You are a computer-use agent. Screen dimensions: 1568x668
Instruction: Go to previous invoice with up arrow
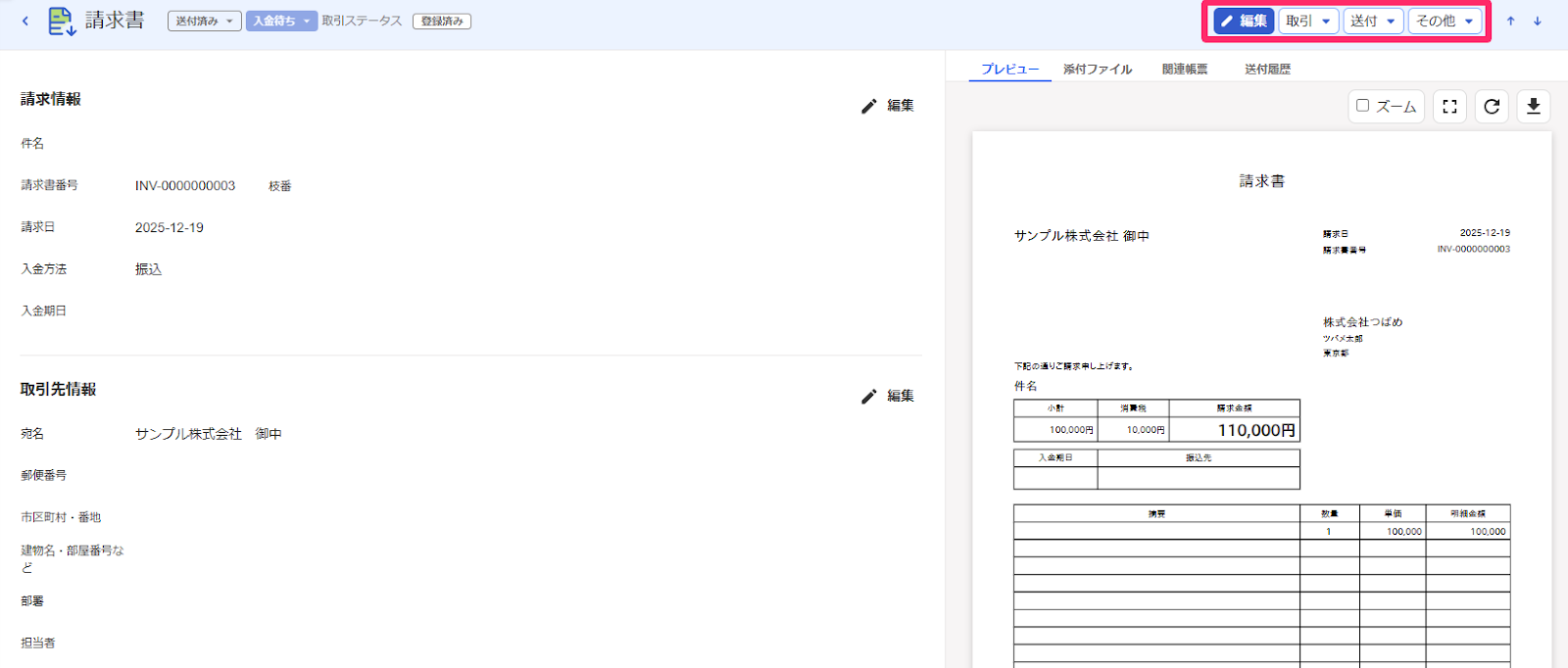(x=1510, y=21)
